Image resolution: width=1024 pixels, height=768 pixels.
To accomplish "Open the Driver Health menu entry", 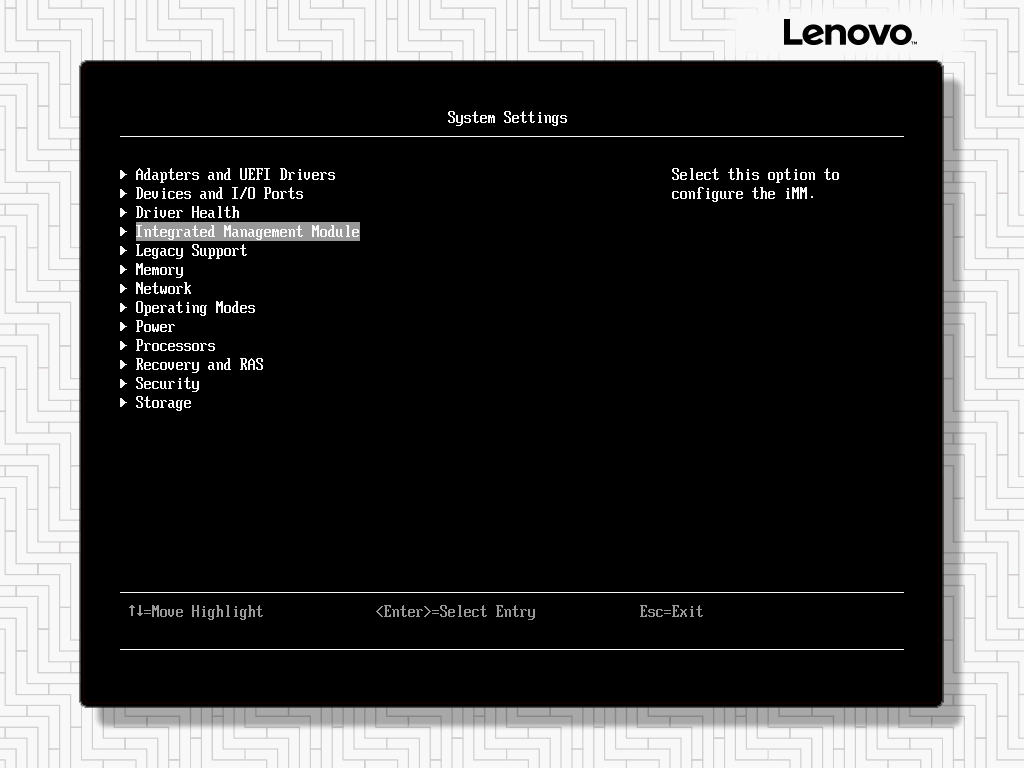I will (x=187, y=213).
